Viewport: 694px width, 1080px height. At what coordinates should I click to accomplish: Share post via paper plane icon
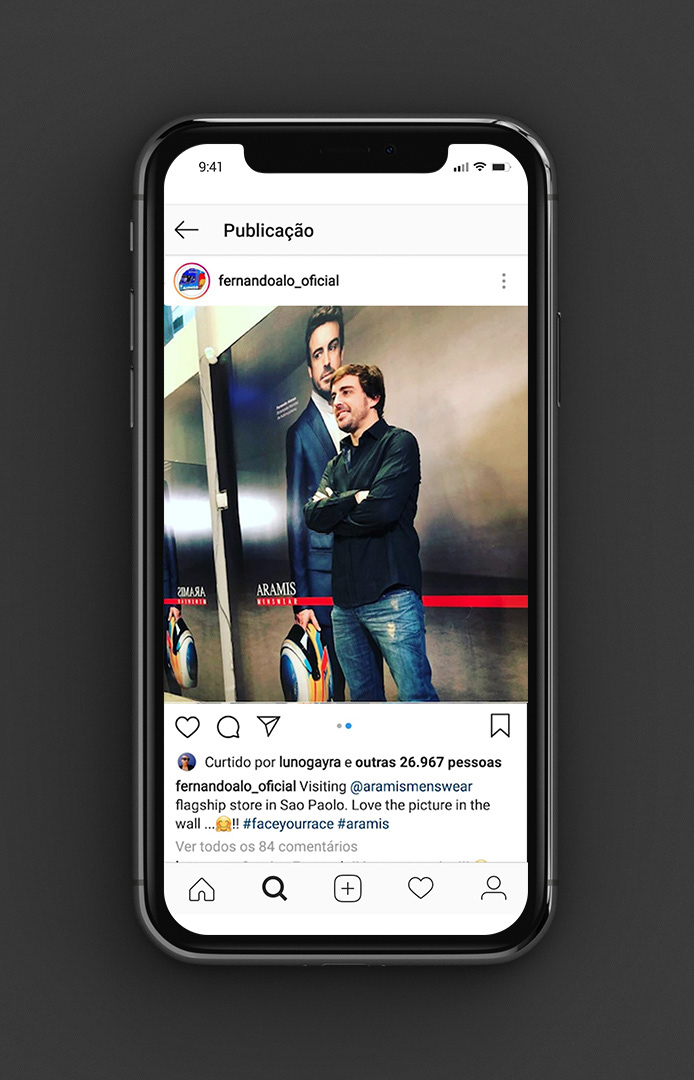269,725
